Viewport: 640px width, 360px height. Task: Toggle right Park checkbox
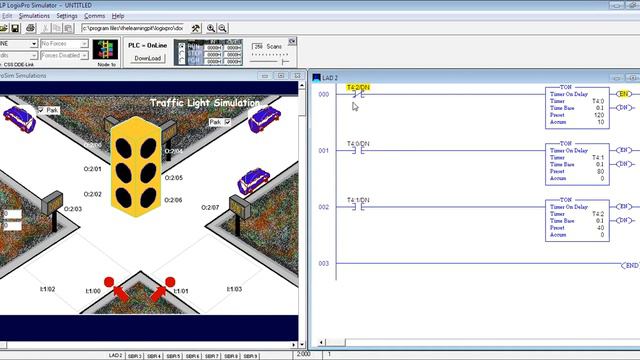227,122
